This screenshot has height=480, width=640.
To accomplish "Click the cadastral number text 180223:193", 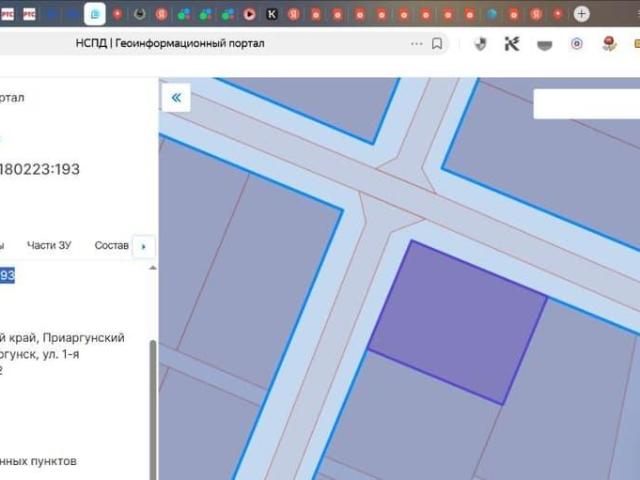I will (x=40, y=169).
